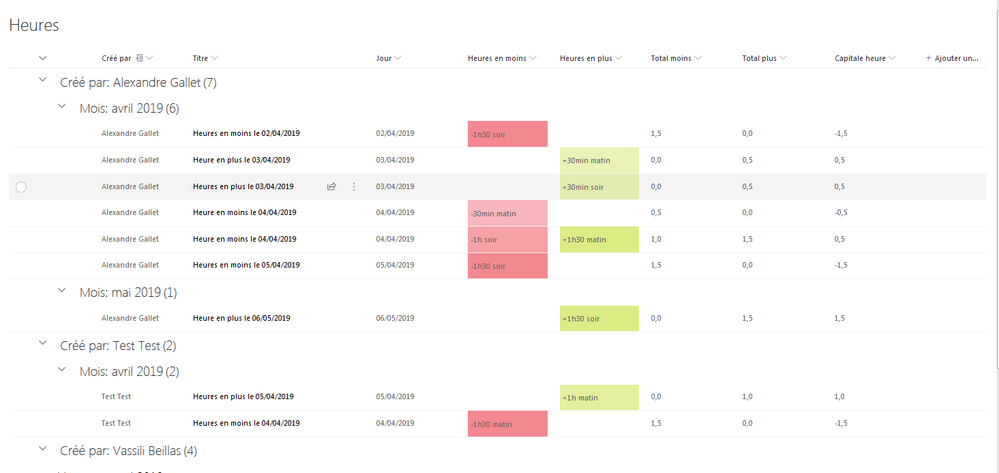
Task: Open the group-by icon next to Créé par
Action: (x=140, y=58)
